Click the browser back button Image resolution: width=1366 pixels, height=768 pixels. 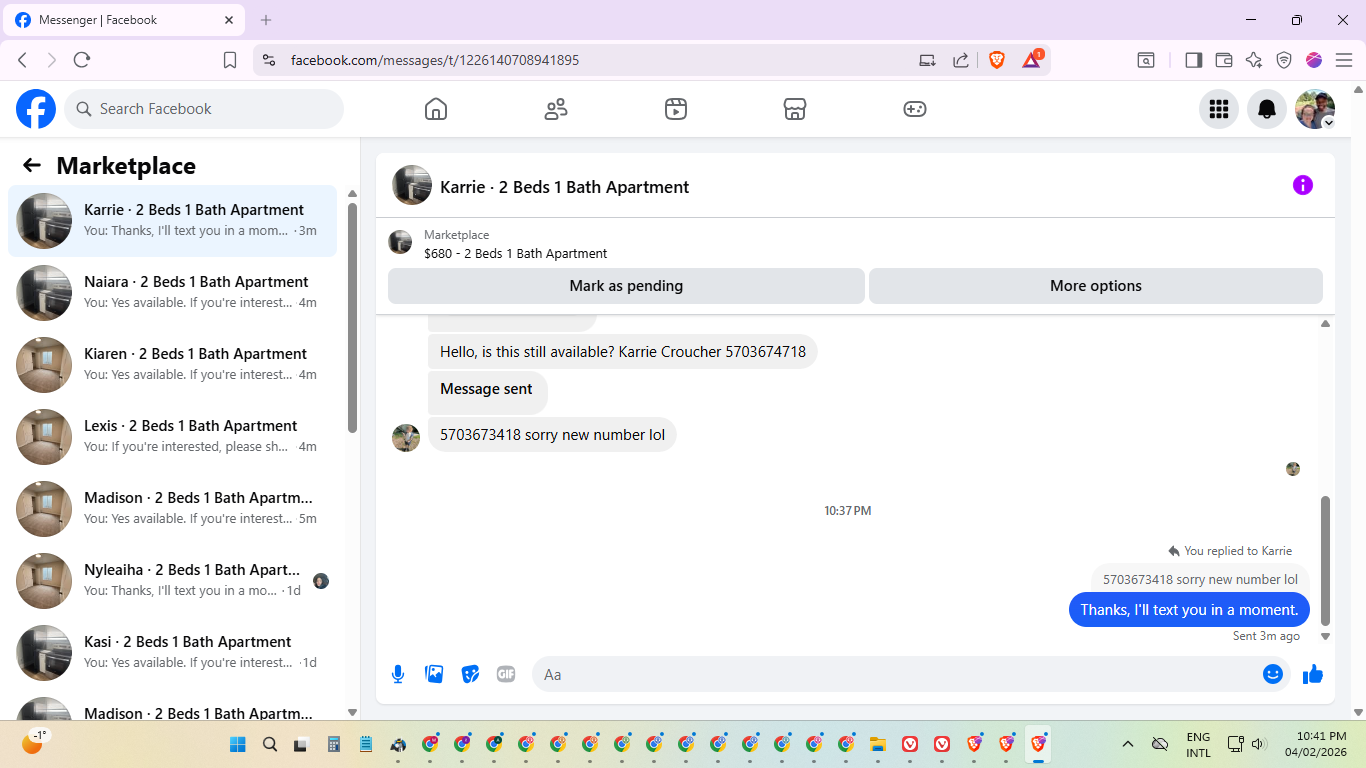[22, 60]
